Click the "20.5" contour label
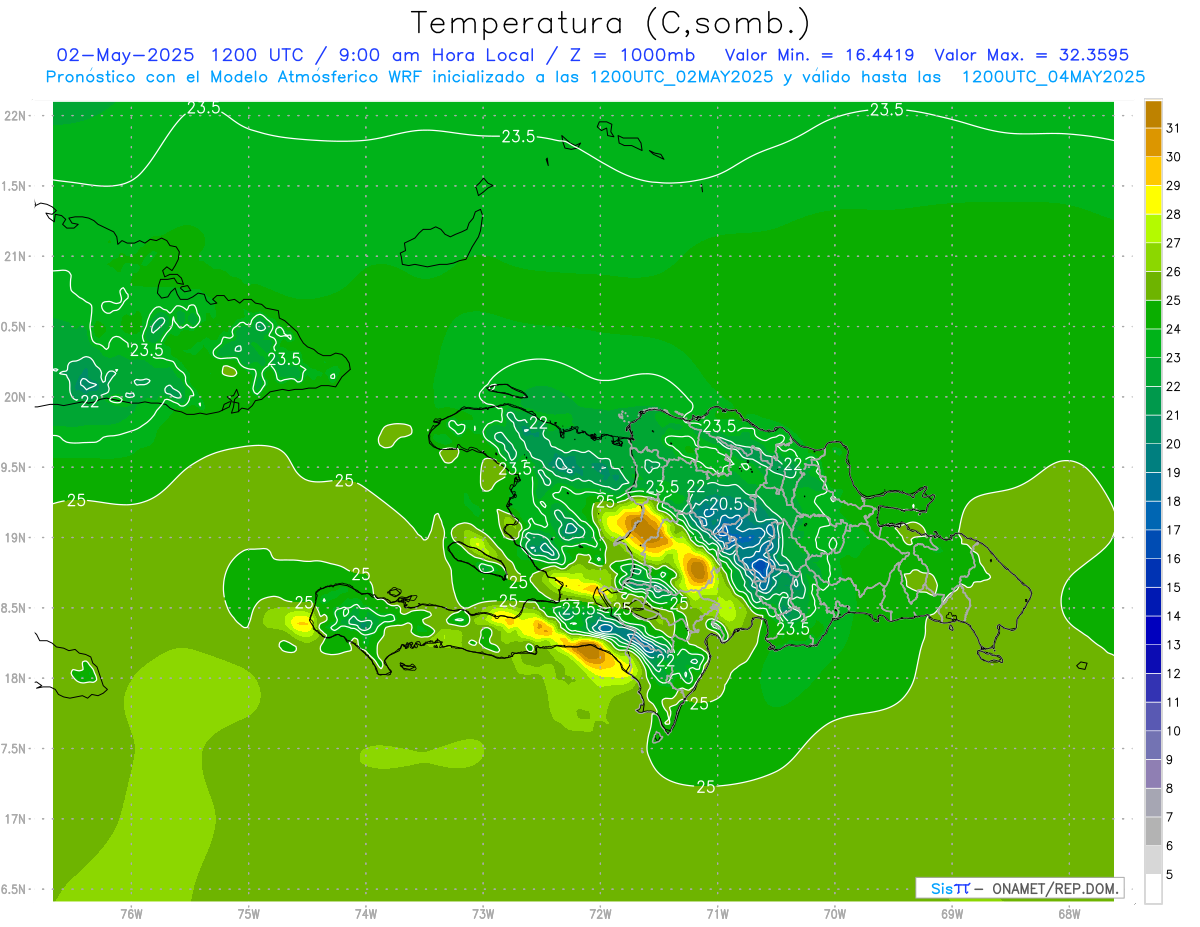 point(726,505)
